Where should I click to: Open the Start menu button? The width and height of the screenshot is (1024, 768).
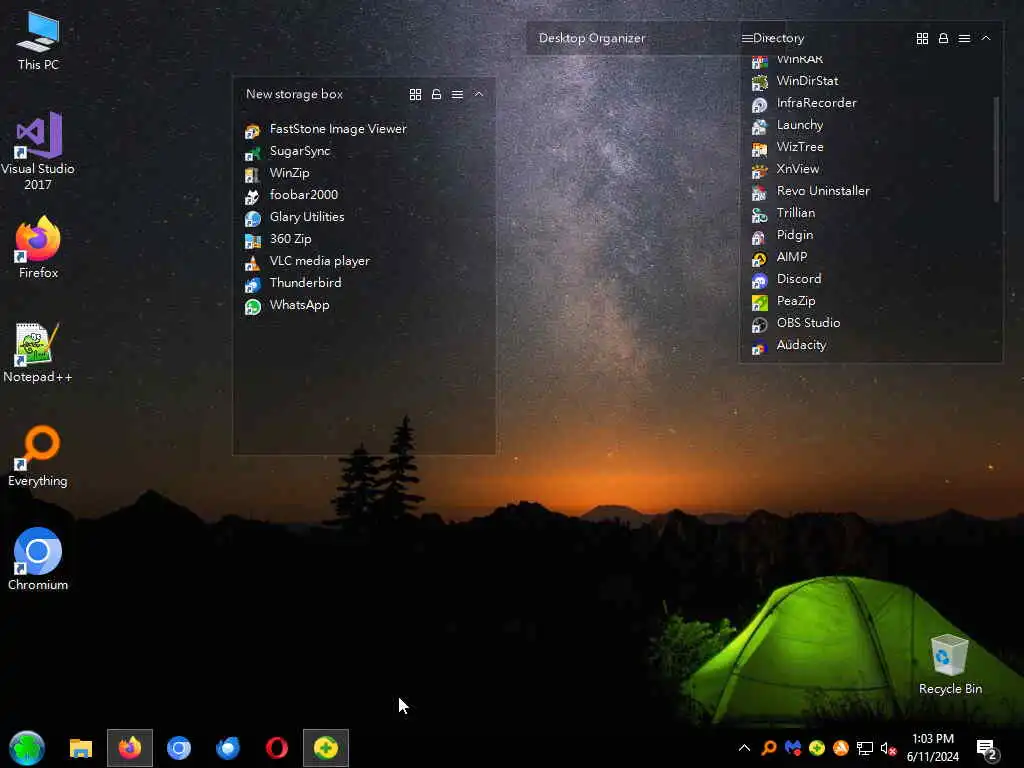tap(27, 748)
